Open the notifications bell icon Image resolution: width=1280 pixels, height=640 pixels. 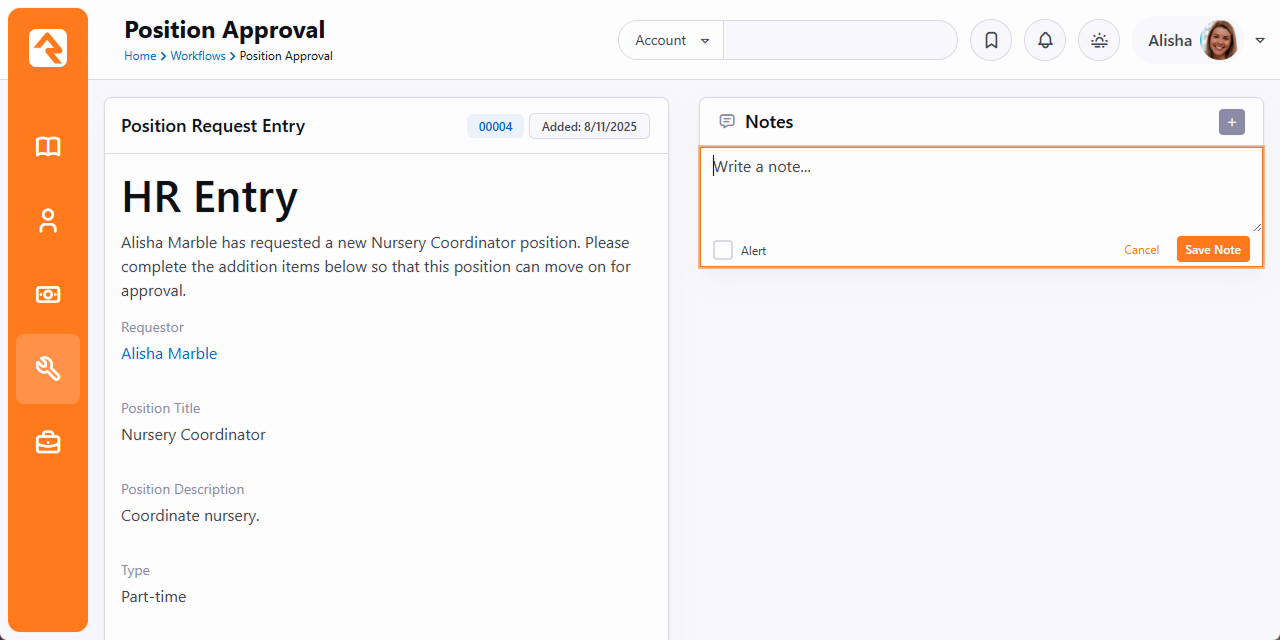1045,41
